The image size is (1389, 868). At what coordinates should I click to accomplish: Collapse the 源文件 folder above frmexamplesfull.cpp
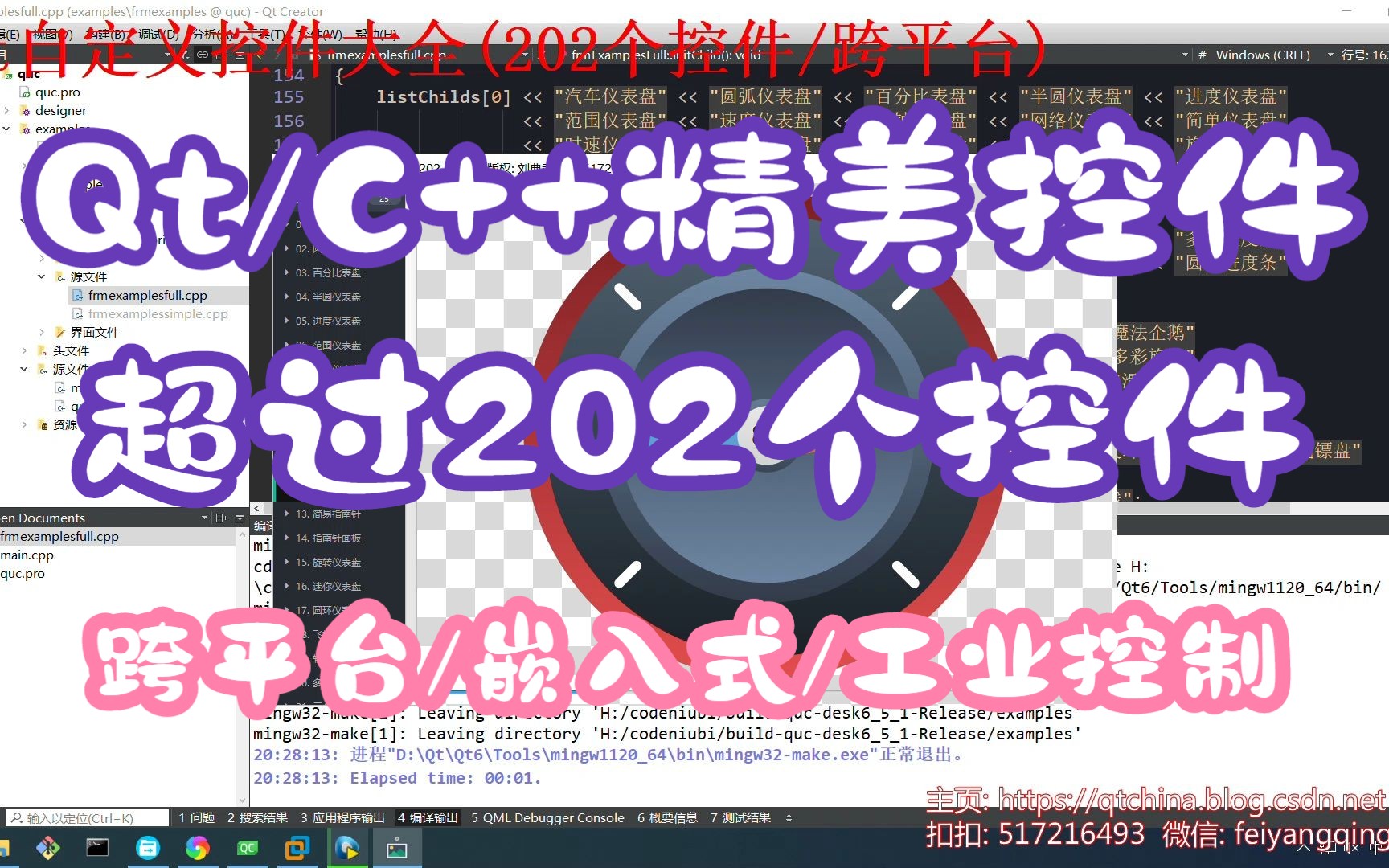[42, 276]
